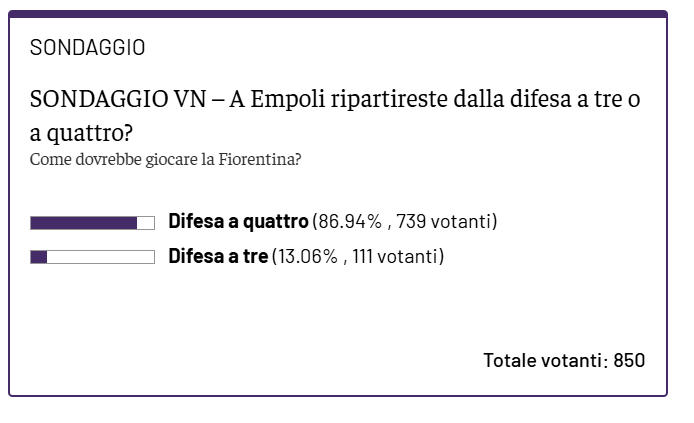Click the purple top border of poll card

[x=338, y=14]
